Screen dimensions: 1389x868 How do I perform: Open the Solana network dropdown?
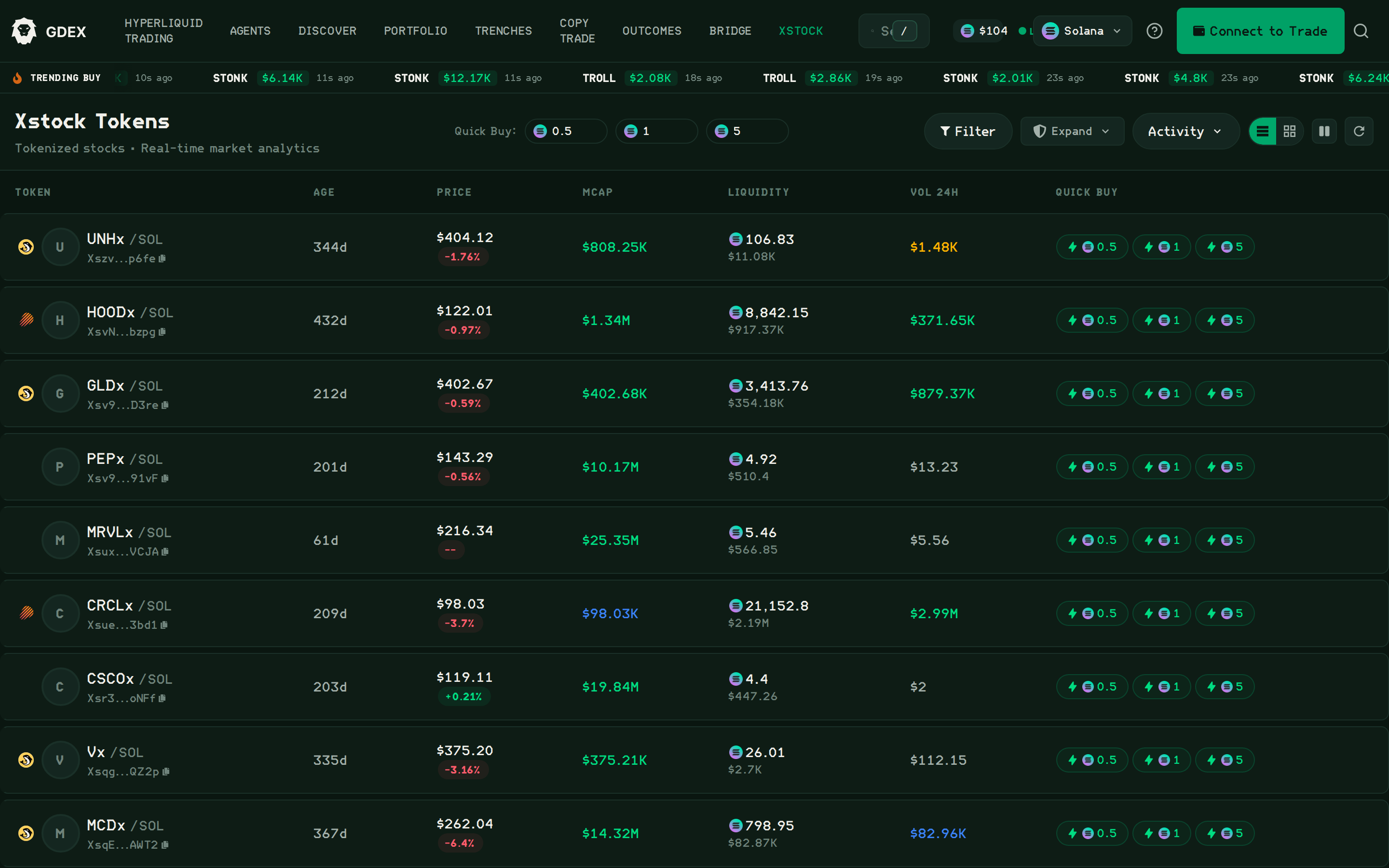[x=1081, y=31]
